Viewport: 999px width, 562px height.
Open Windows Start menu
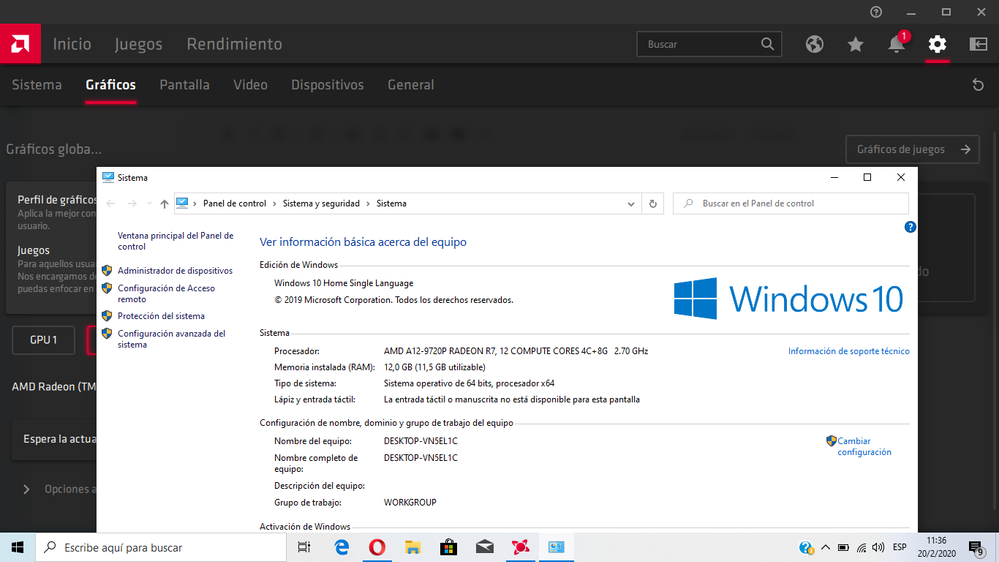[17, 547]
